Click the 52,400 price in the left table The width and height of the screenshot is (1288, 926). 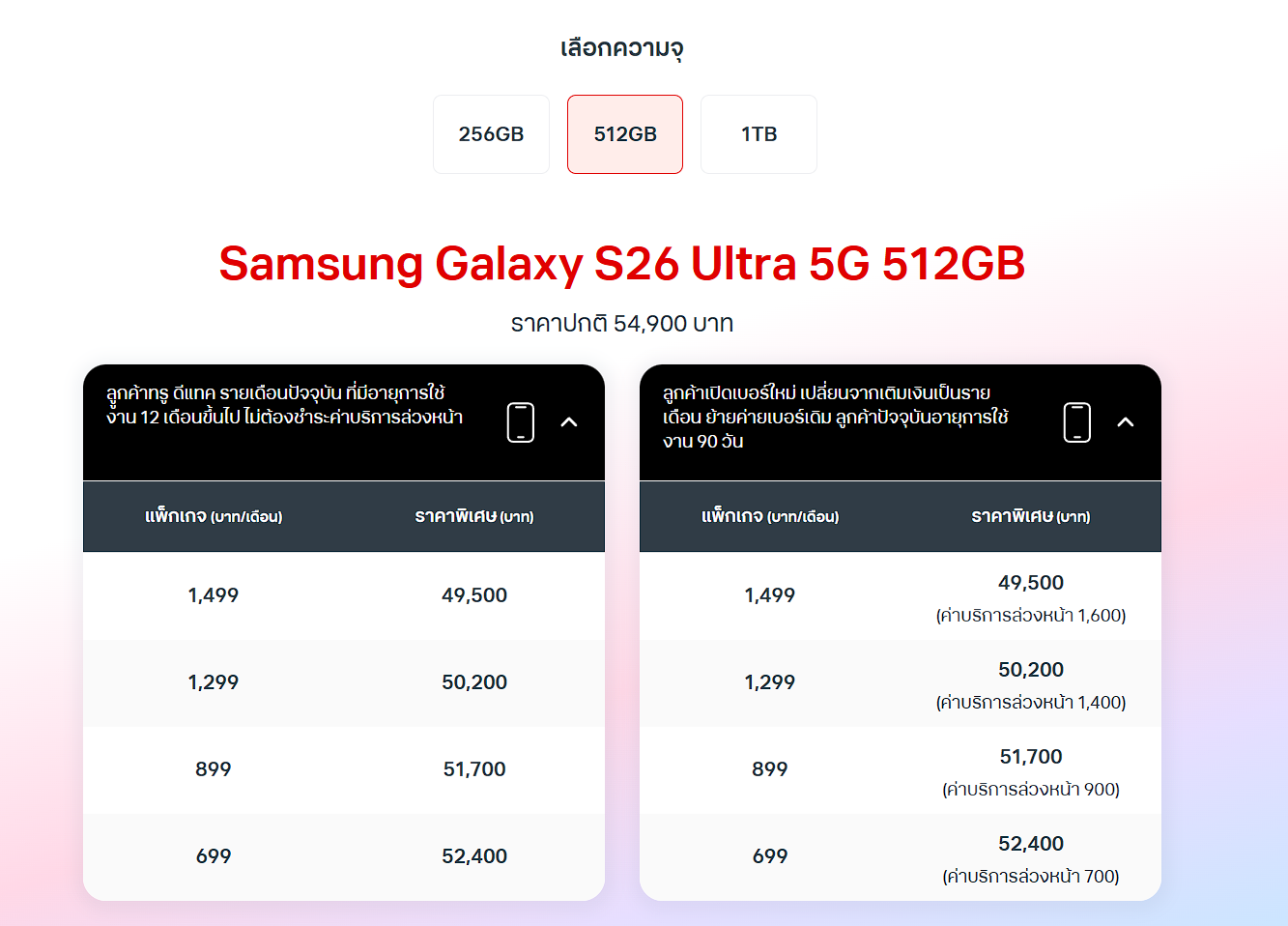[x=474, y=856]
